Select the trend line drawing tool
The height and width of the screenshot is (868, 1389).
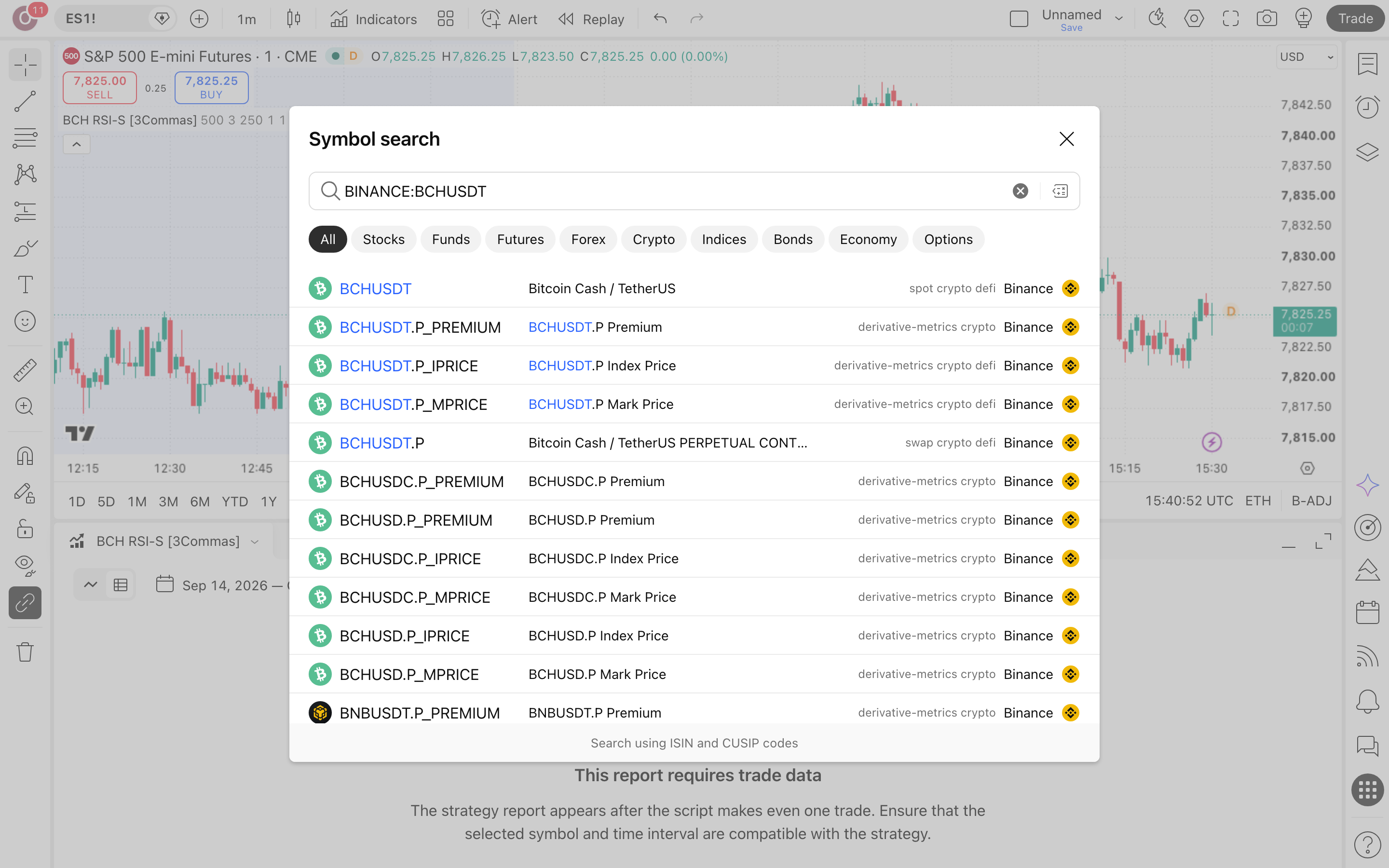pos(25,102)
